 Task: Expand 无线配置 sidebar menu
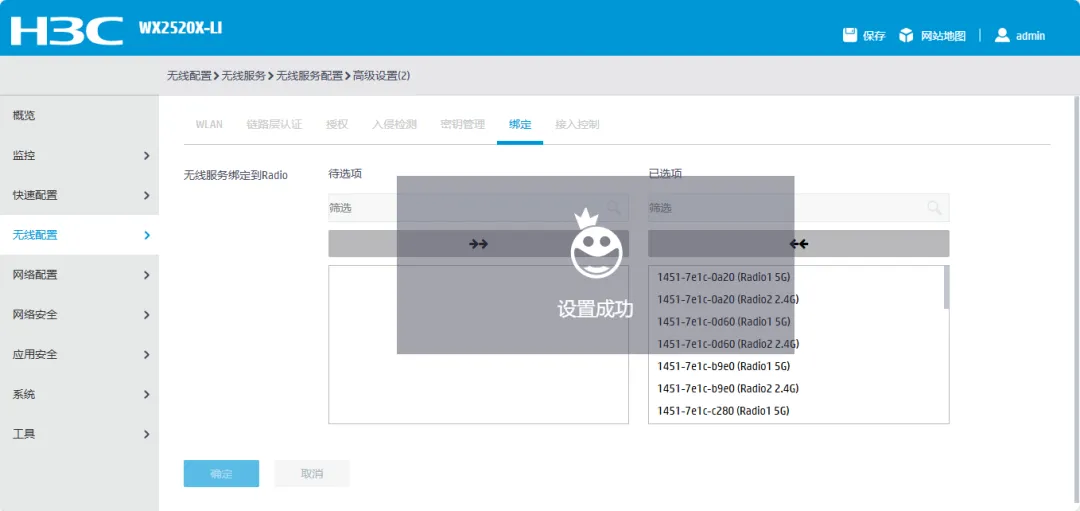click(x=79, y=235)
